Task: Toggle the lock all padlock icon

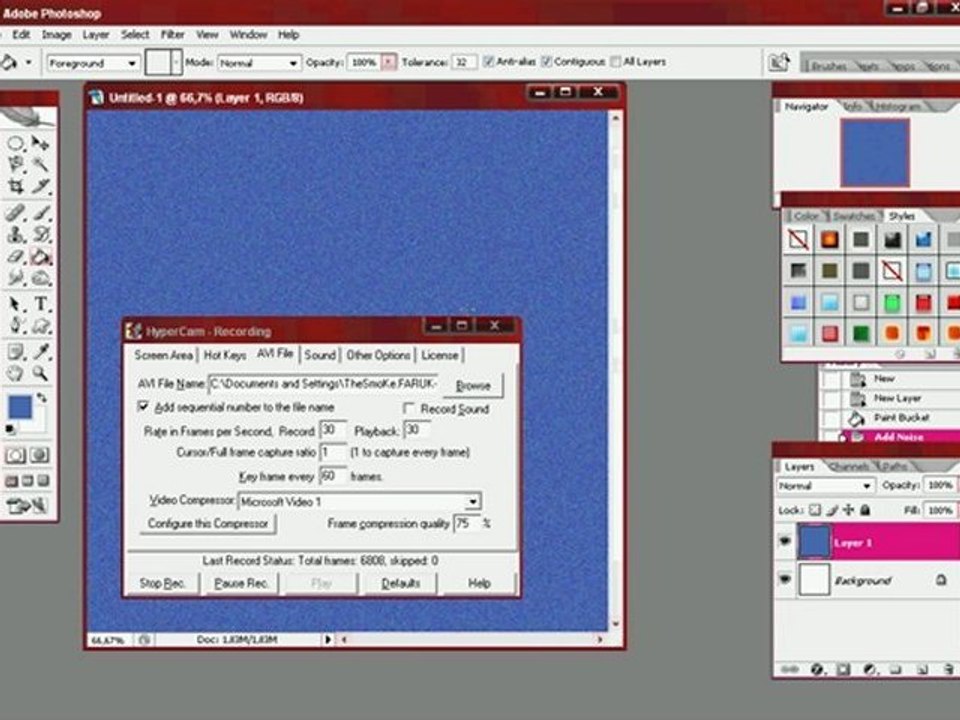Action: (x=865, y=509)
